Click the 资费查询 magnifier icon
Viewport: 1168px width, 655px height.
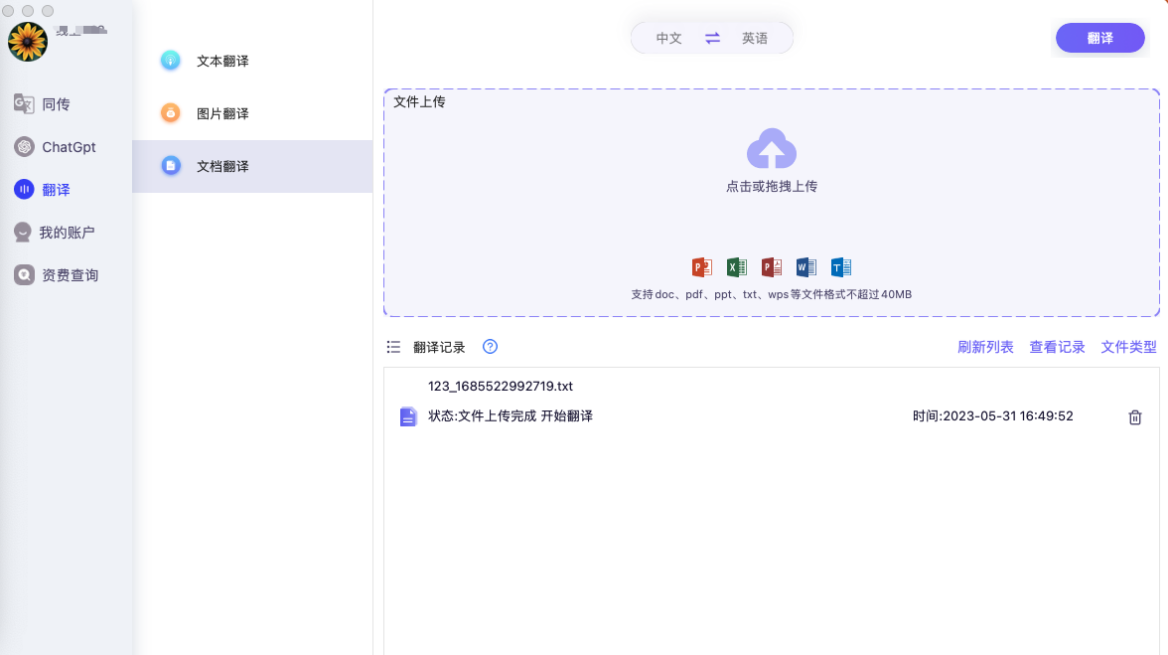tap(22, 274)
